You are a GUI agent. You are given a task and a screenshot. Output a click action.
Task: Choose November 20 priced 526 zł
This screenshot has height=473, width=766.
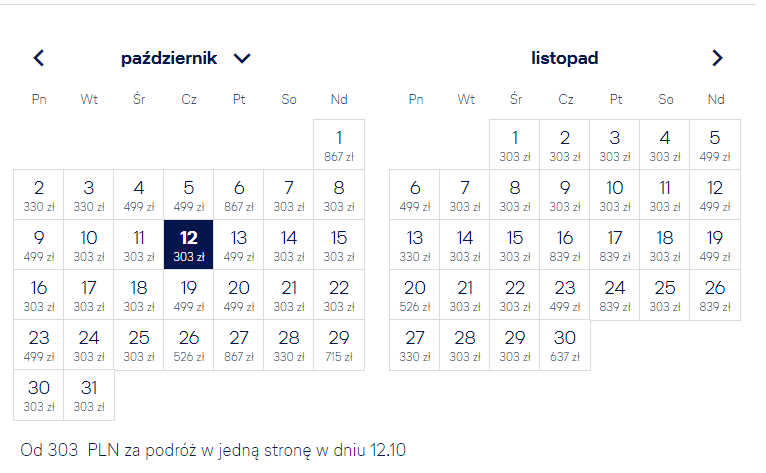pyautogui.click(x=415, y=295)
